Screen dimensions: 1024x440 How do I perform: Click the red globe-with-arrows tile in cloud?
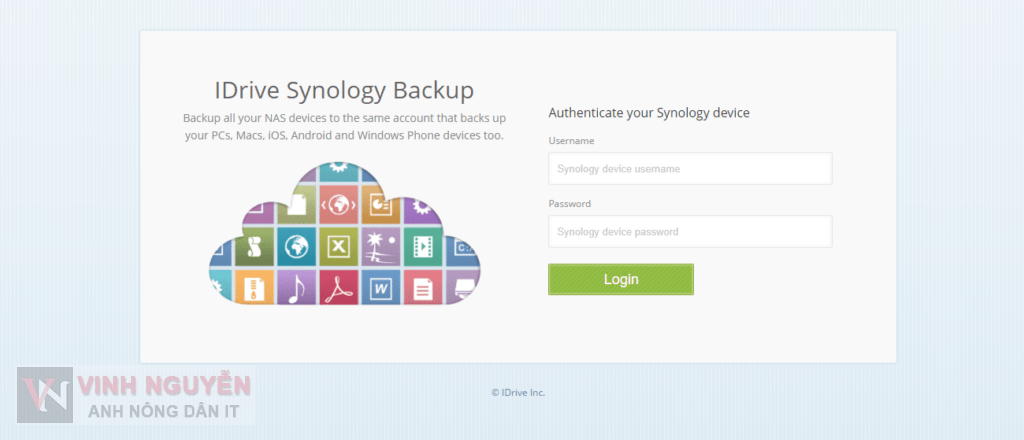339,205
